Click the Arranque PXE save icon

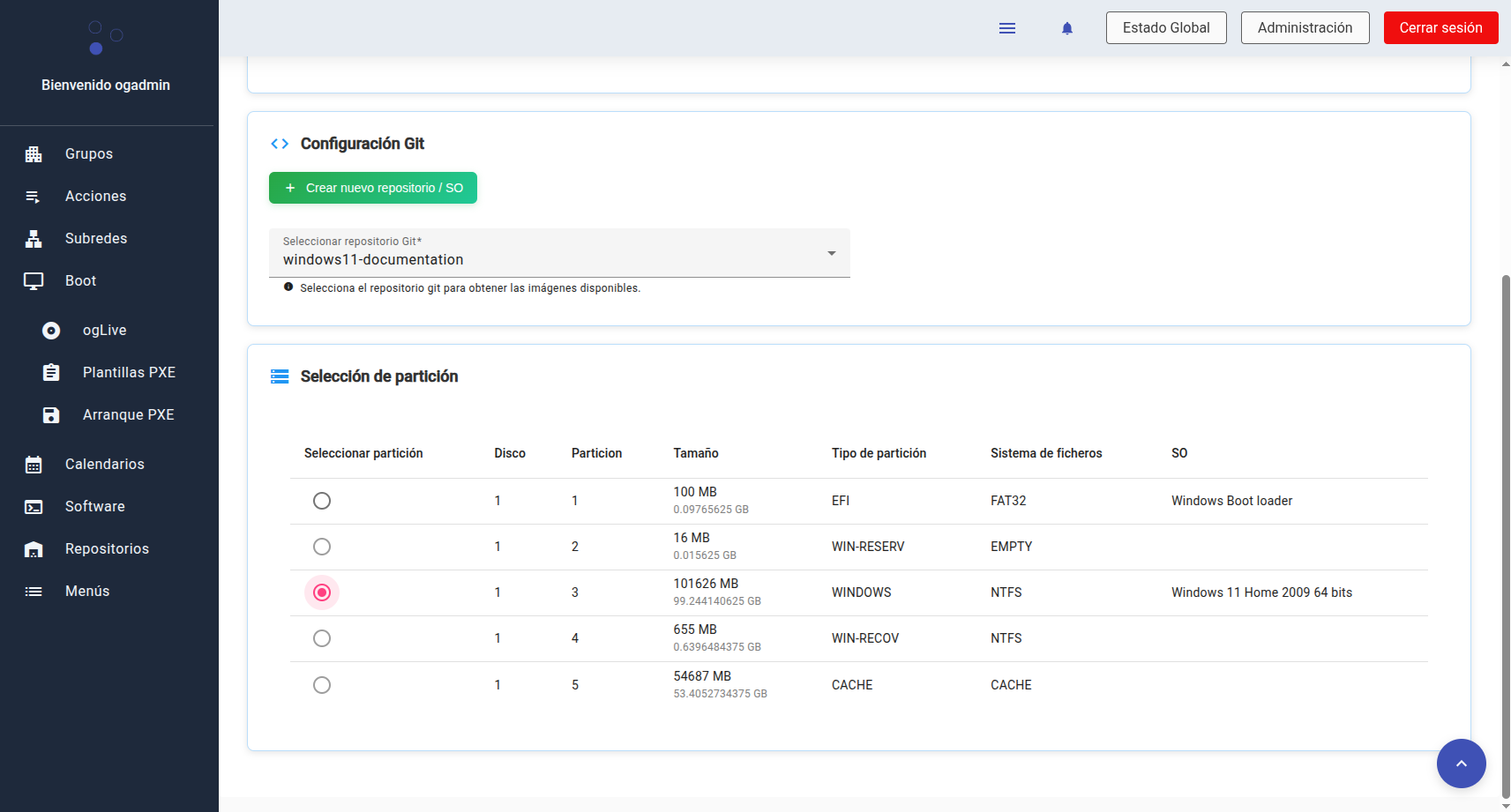[51, 415]
